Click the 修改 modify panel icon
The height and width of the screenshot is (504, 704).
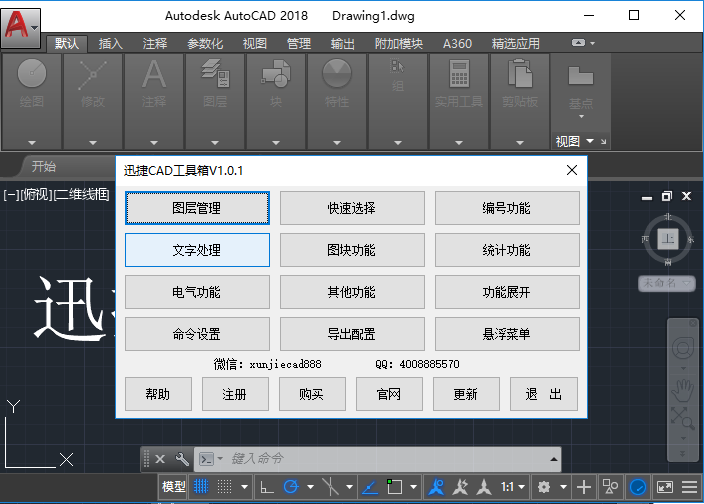[x=92, y=74]
